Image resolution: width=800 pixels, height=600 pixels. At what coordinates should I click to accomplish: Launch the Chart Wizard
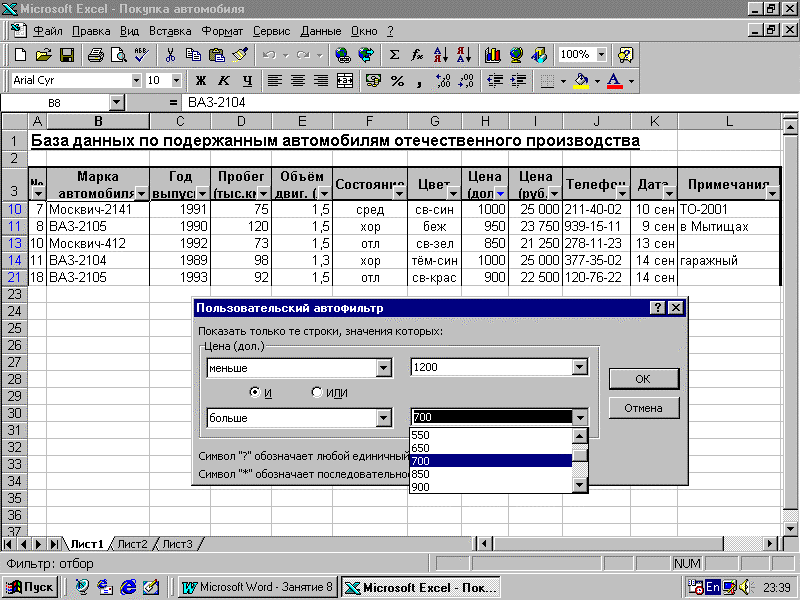pyautogui.click(x=492, y=55)
